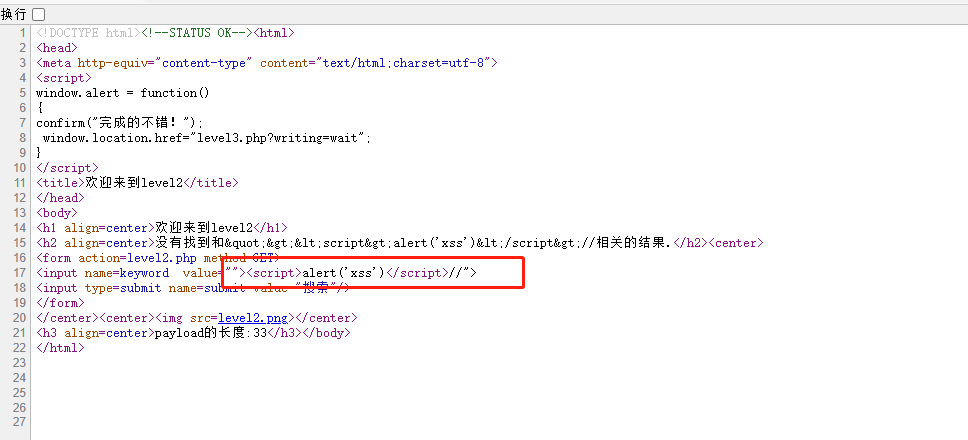The image size is (968, 440).
Task: Click the window.location.href level3.php line
Action: point(207,138)
